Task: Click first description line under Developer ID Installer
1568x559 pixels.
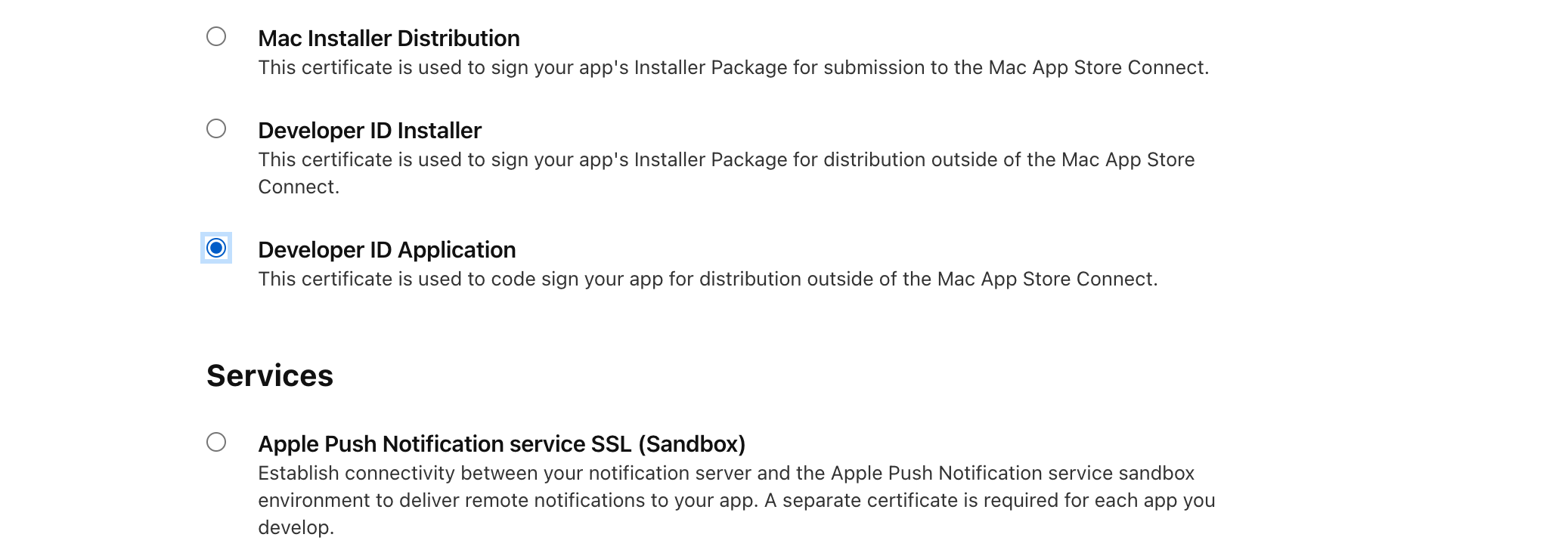Action: 726,160
